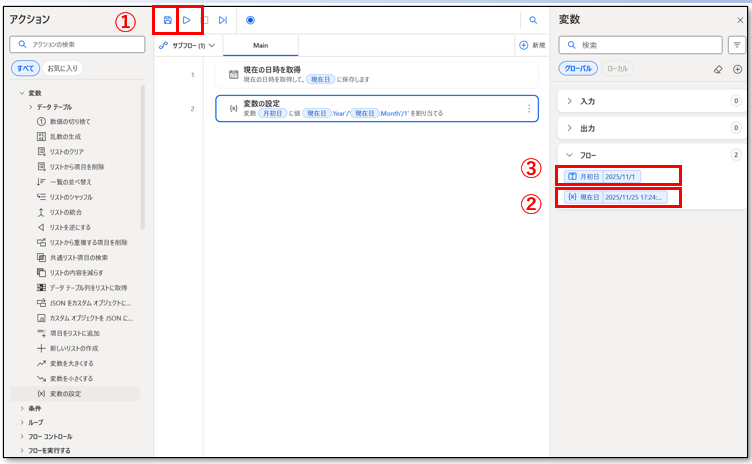
Task: Open the サブフロー dropdown
Action: click(188, 46)
